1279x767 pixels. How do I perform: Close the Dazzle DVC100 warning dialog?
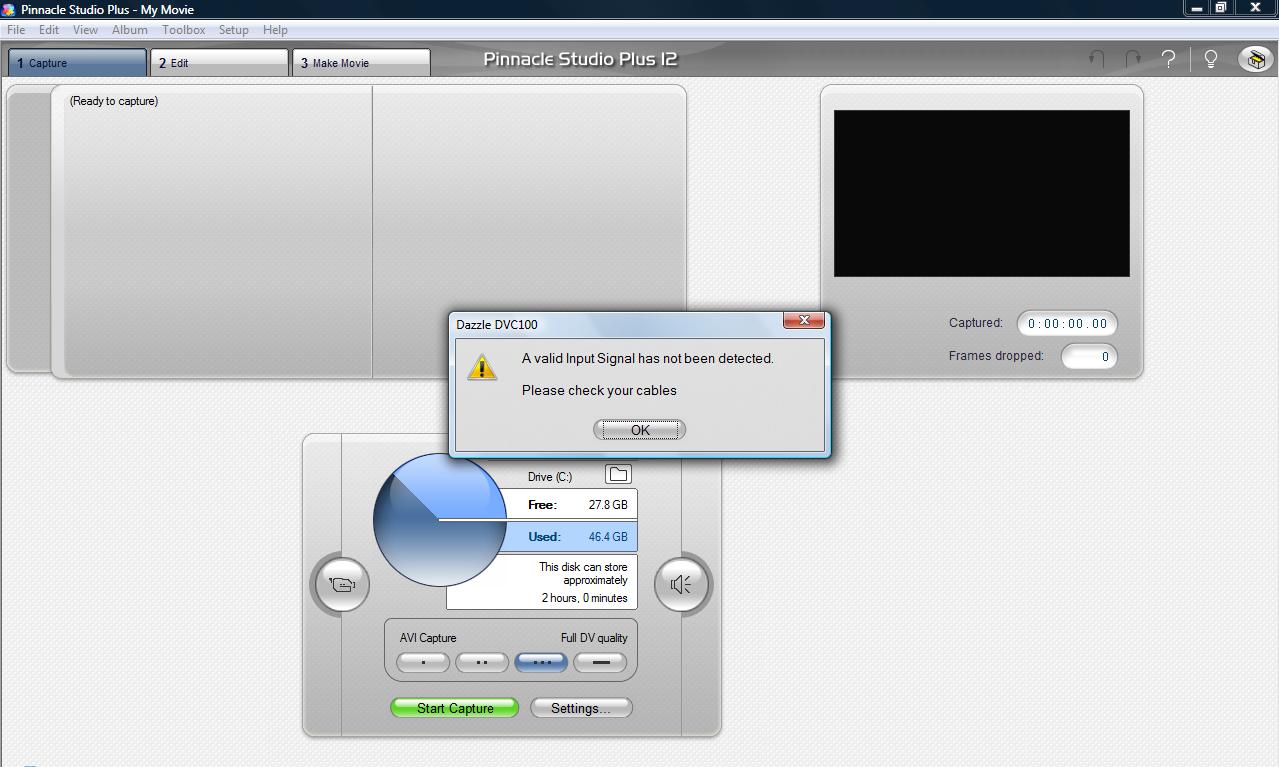click(x=804, y=320)
